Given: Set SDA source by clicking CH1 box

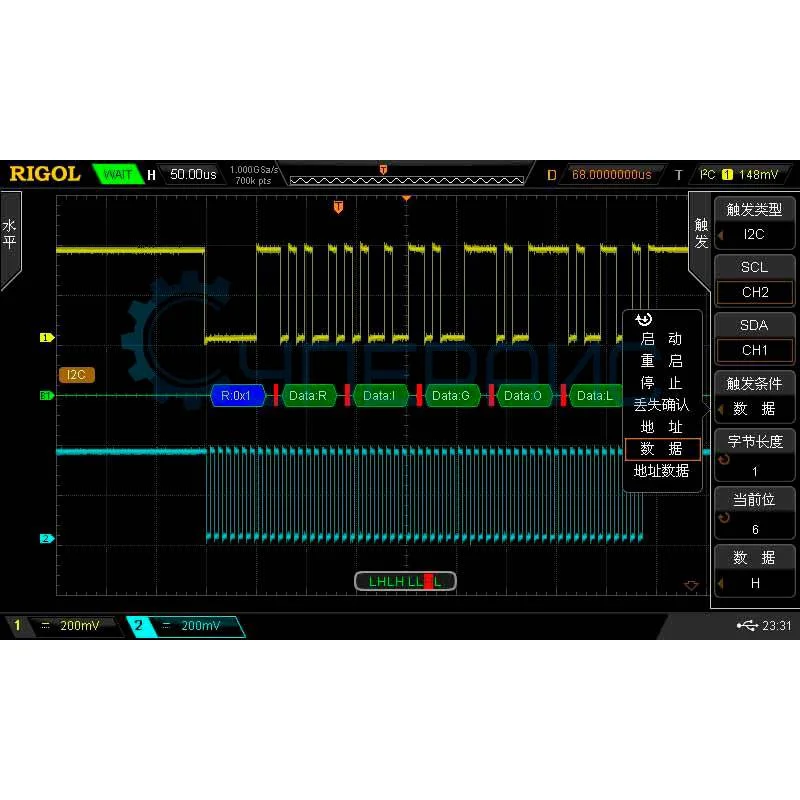Looking at the screenshot, I should [754, 350].
